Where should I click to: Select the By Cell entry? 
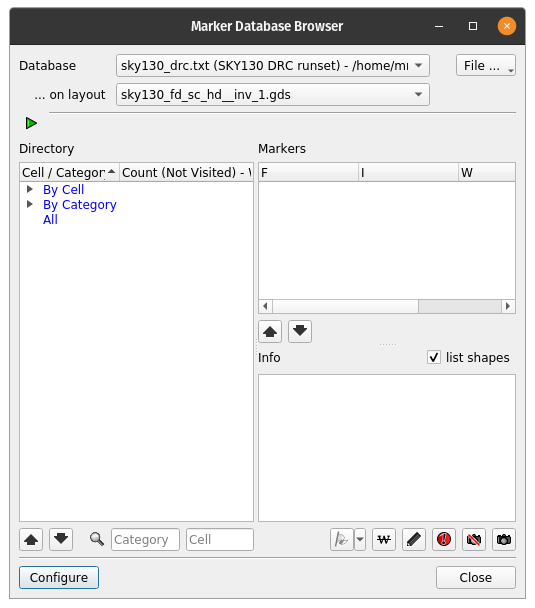pos(63,190)
